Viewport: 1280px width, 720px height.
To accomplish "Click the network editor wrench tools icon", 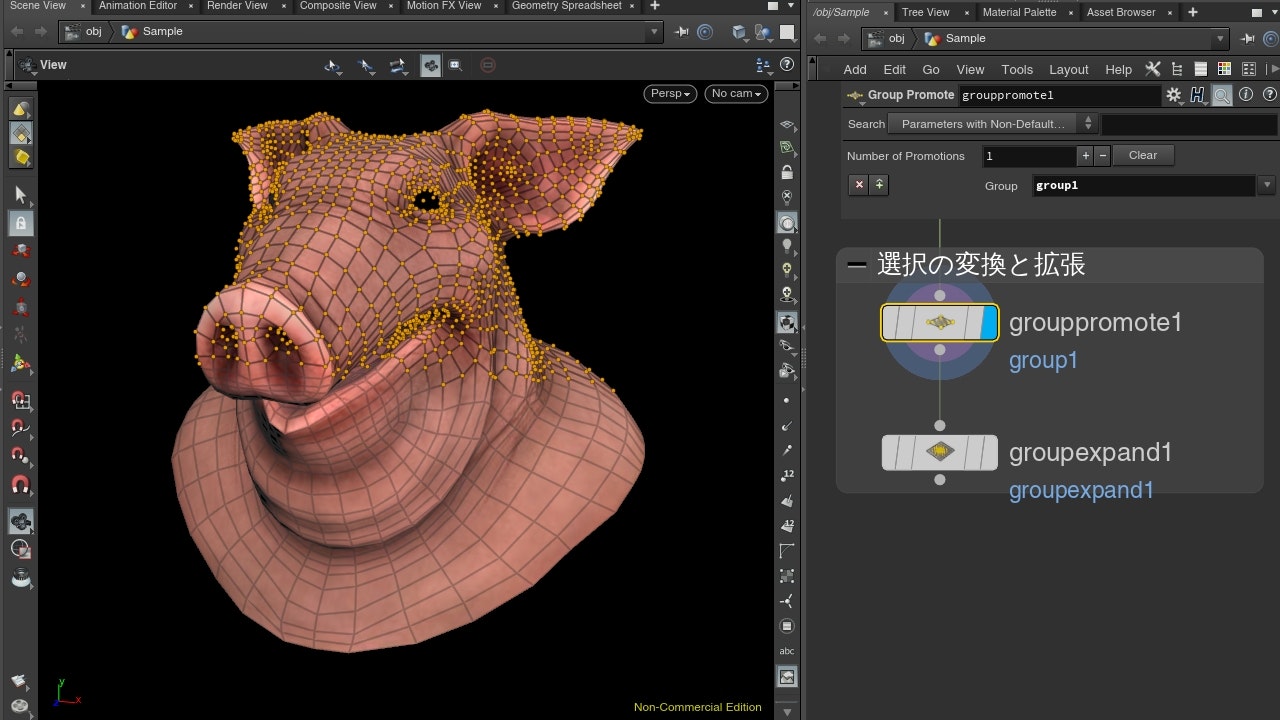I will click(1152, 69).
